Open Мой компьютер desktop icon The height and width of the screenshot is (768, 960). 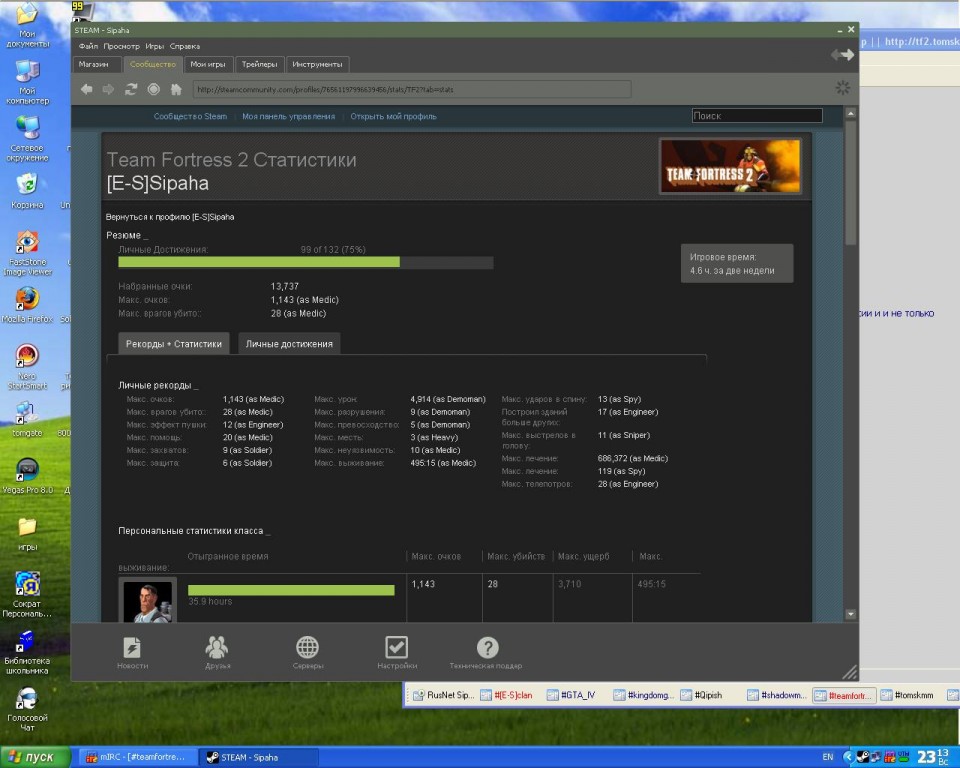(x=27, y=82)
